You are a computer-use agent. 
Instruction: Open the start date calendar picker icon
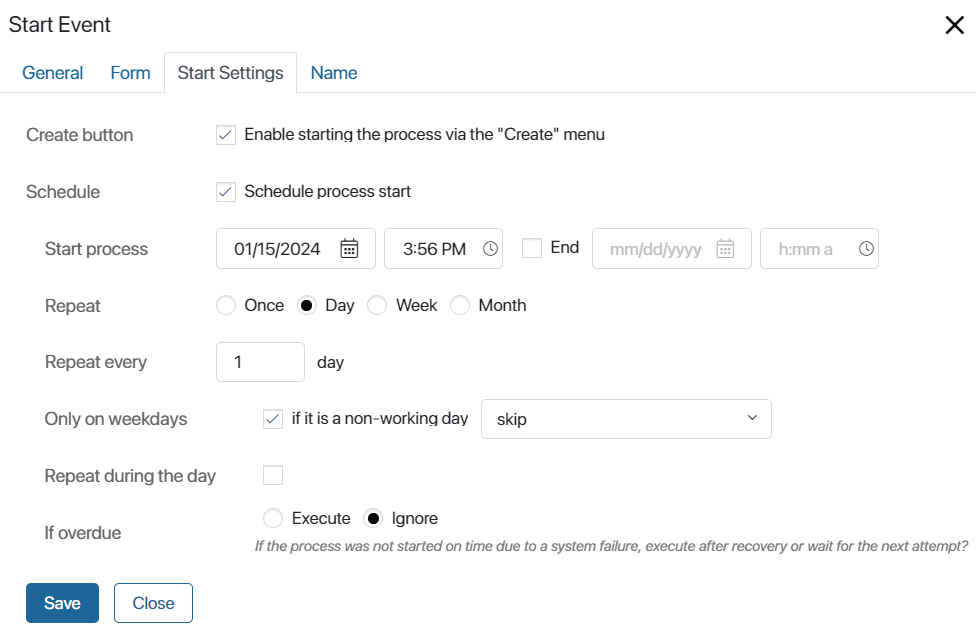click(x=349, y=248)
